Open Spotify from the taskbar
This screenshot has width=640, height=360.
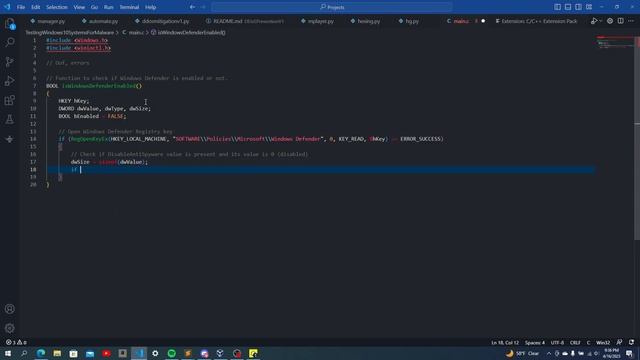coord(171,353)
